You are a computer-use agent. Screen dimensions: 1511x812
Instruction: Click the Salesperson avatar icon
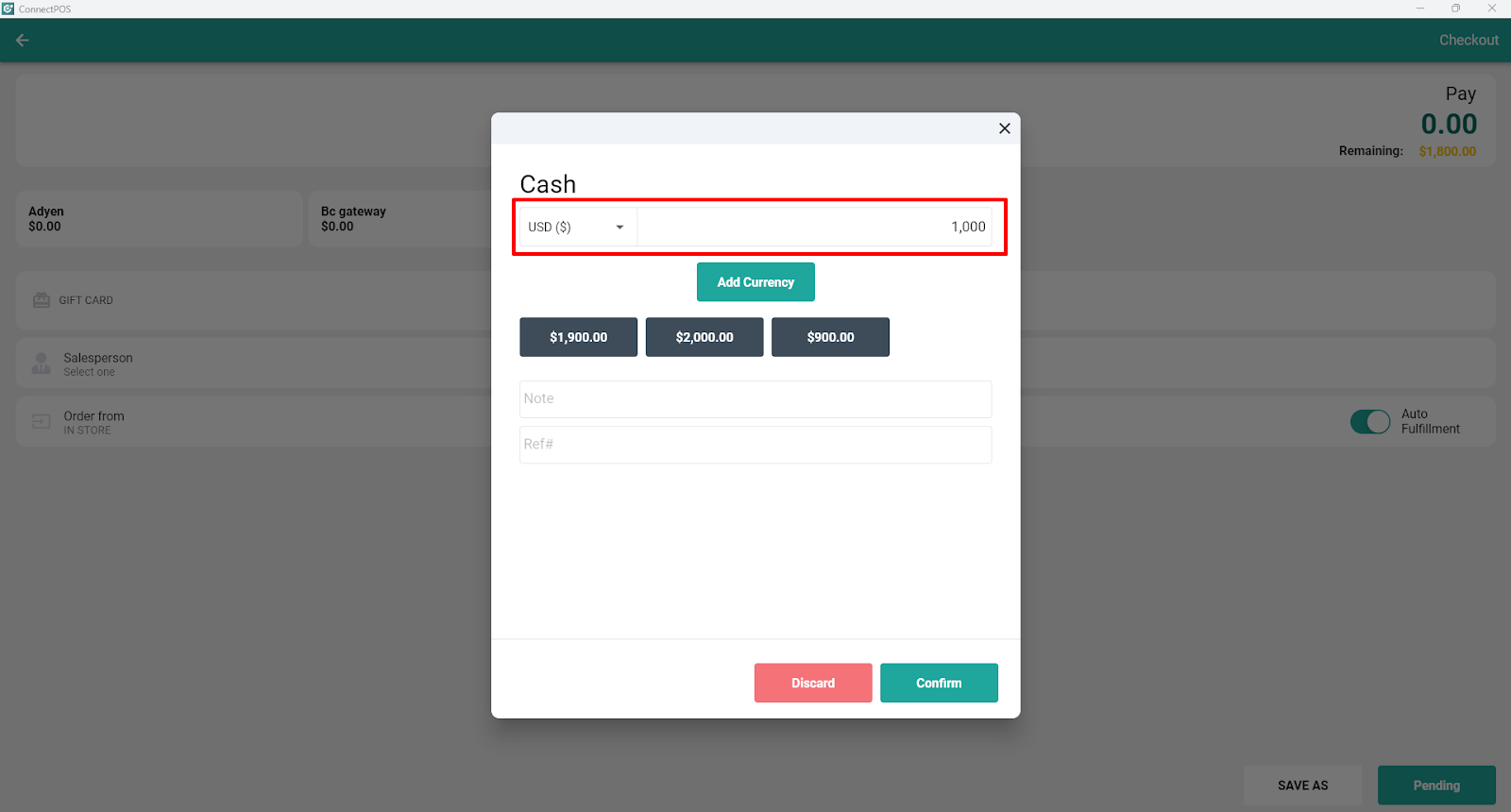[42, 364]
